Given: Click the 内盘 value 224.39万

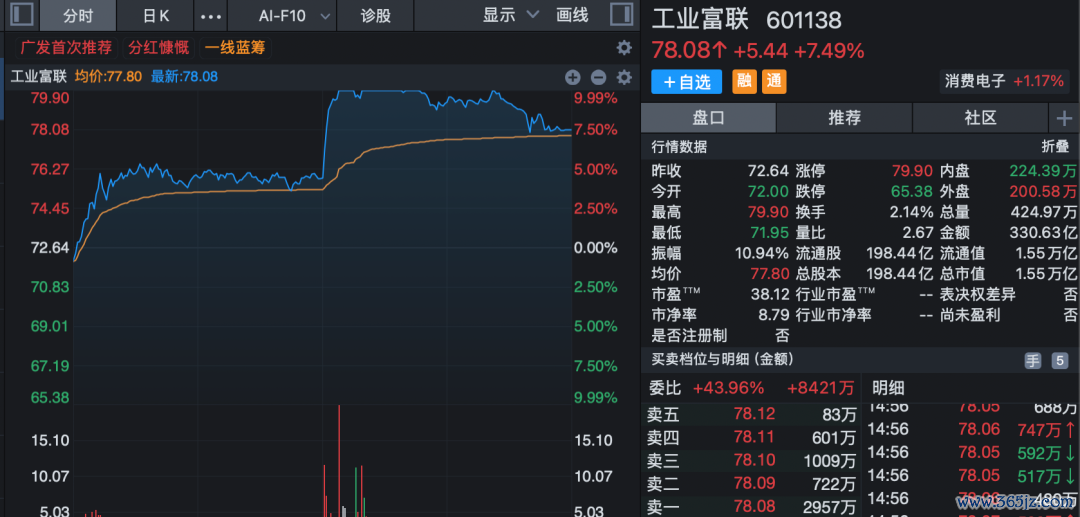Looking at the screenshot, I should click(1043, 171).
